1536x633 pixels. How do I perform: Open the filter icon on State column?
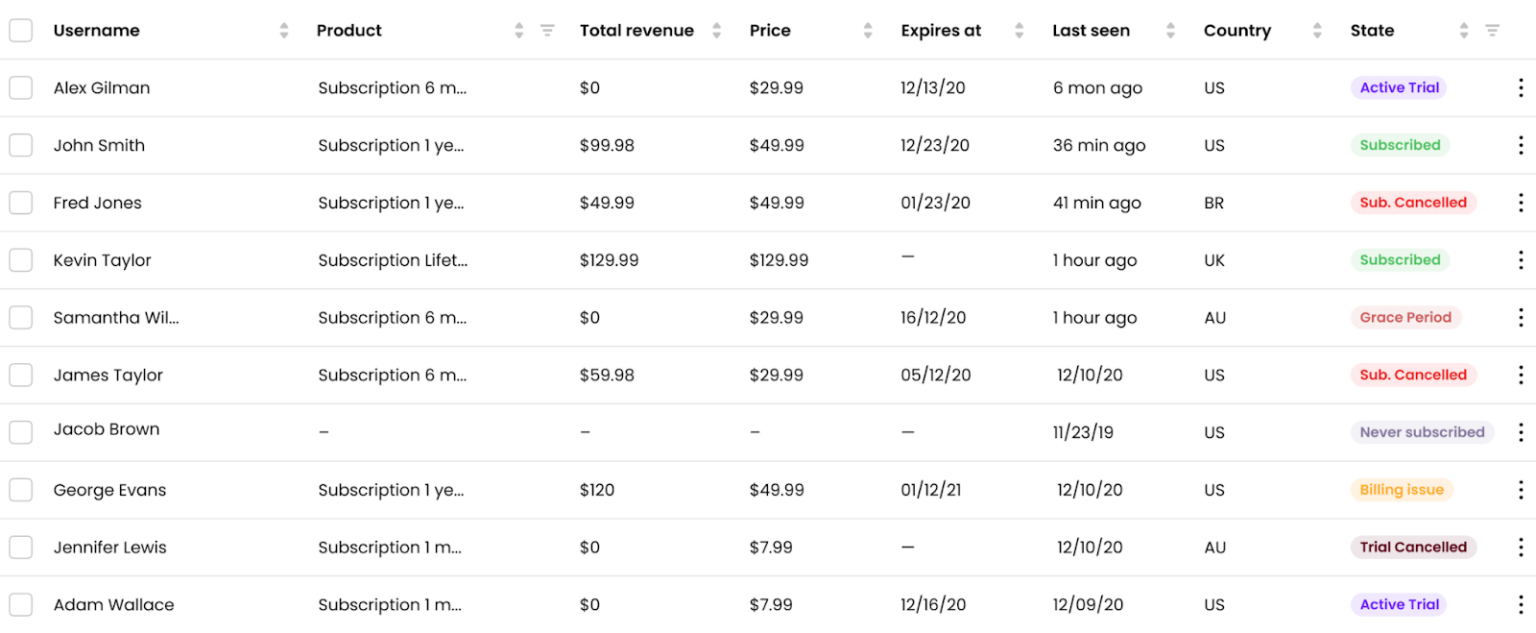(x=1493, y=30)
